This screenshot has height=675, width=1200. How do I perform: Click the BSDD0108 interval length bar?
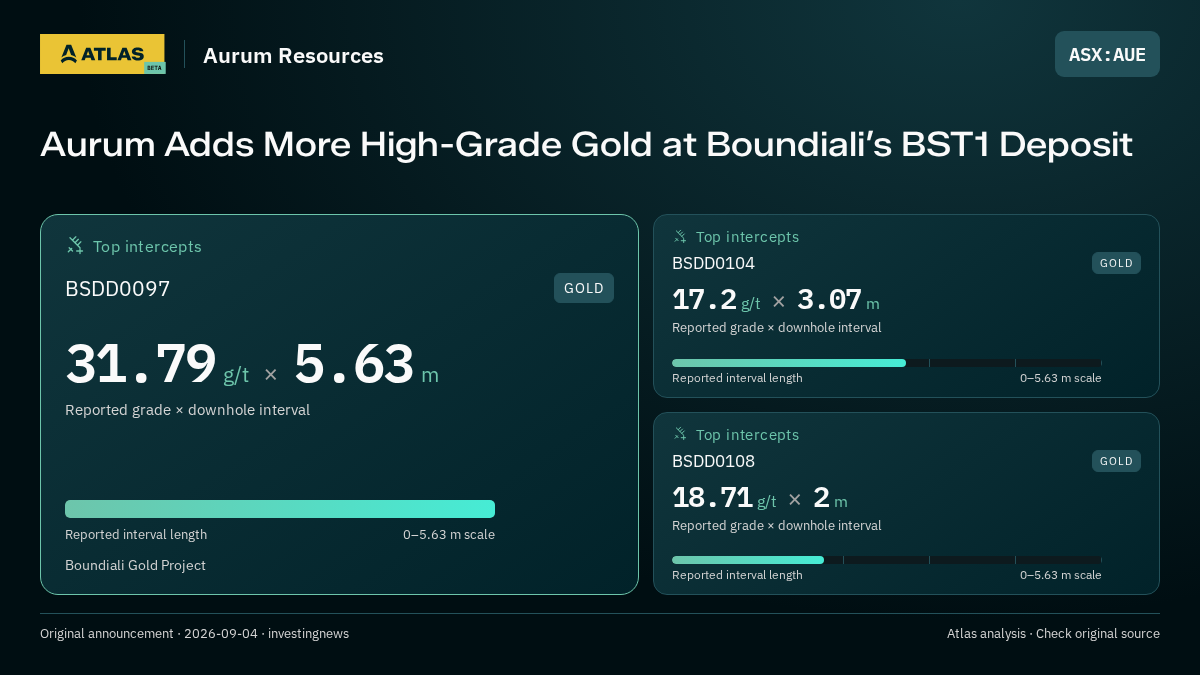[x=887, y=560]
